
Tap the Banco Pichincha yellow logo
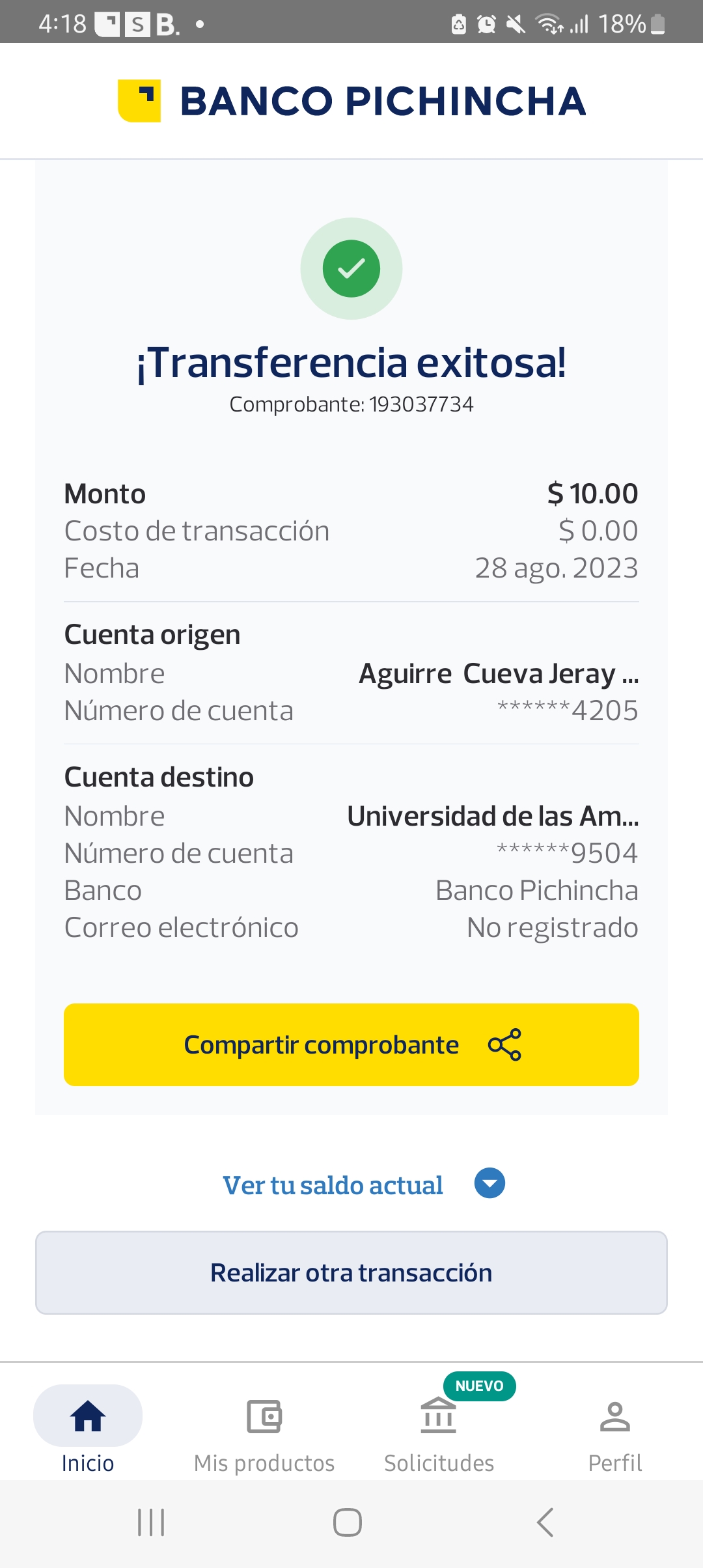tap(139, 101)
